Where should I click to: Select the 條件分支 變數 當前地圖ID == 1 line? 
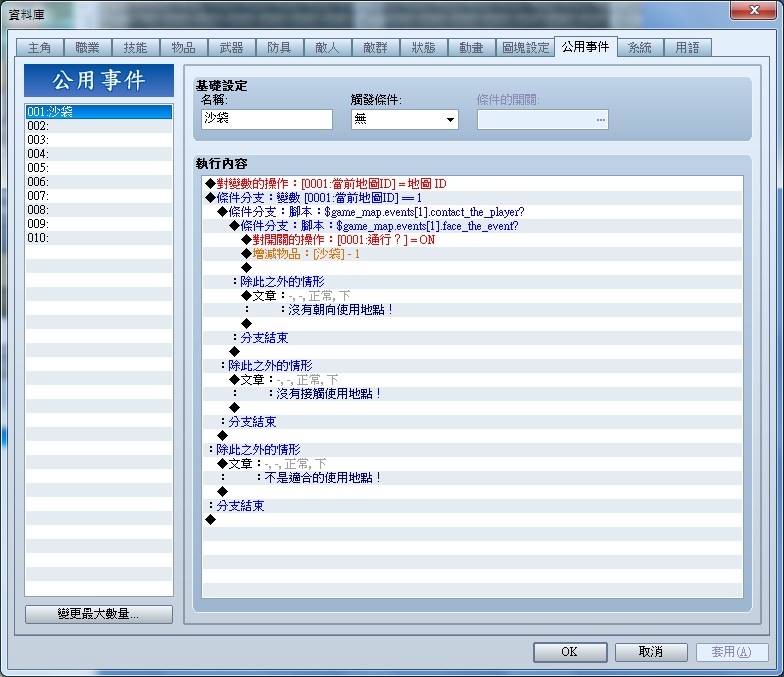[x=472, y=198]
